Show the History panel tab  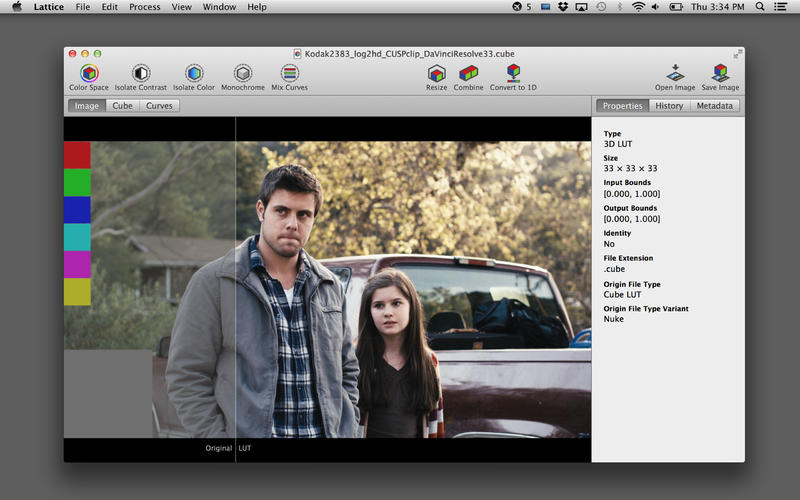(x=669, y=105)
